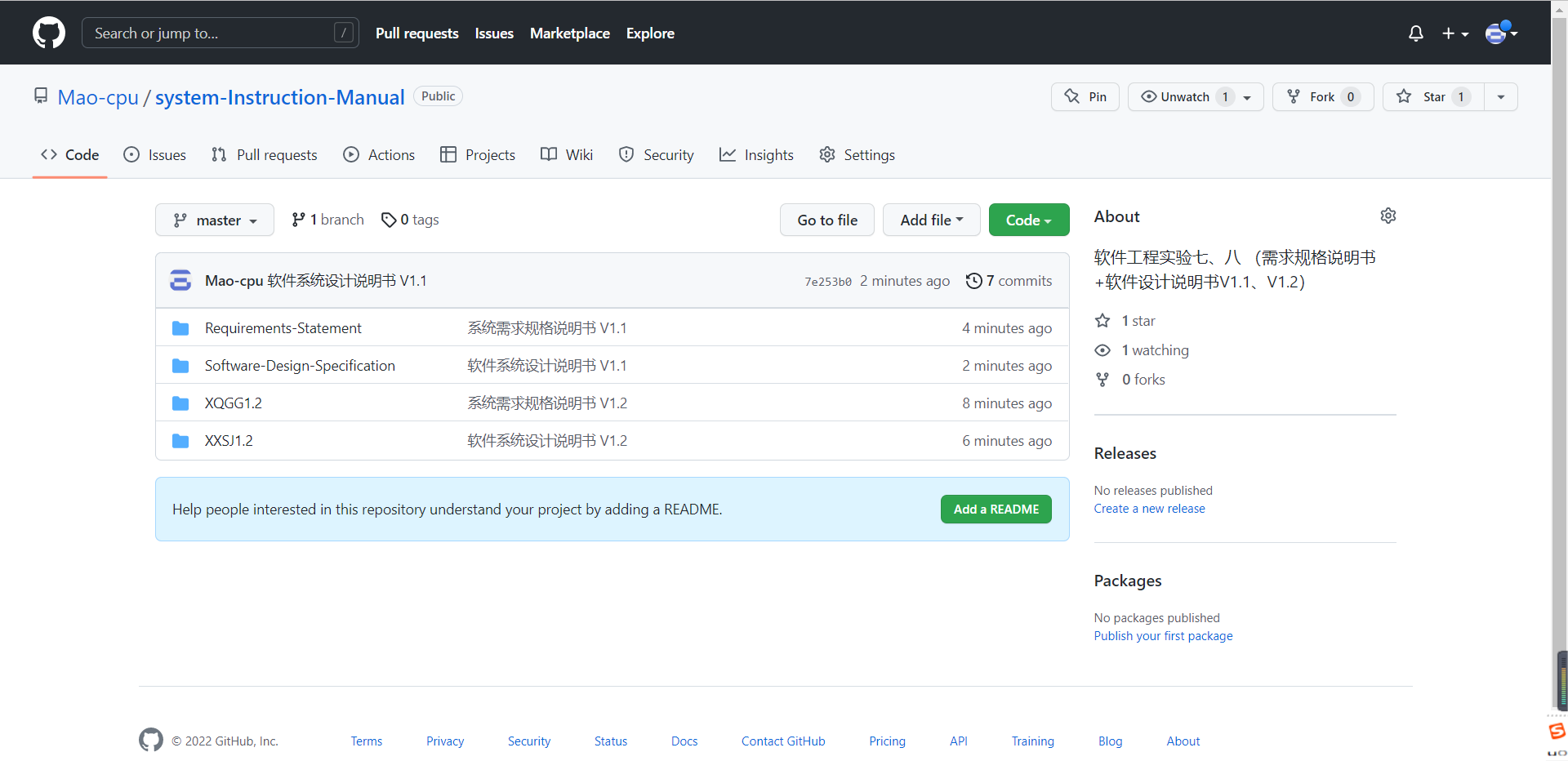Open Issues in the top navigation
The height and width of the screenshot is (761, 1568).
coord(494,33)
